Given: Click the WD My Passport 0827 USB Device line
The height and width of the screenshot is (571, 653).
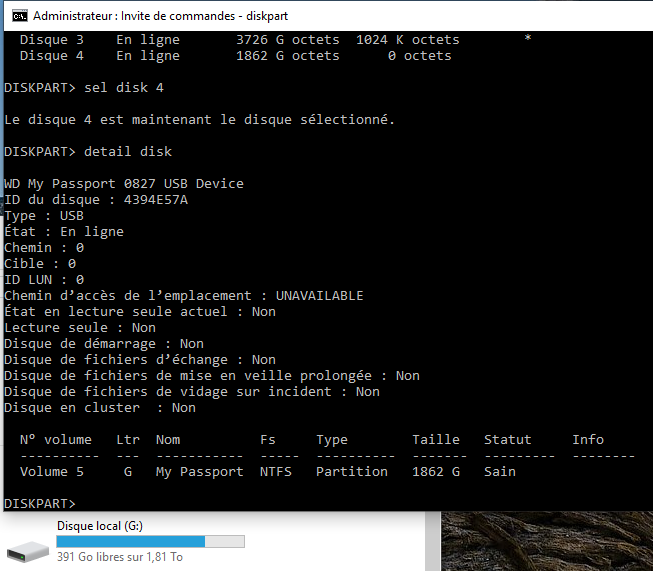Looking at the screenshot, I should click(124, 184).
